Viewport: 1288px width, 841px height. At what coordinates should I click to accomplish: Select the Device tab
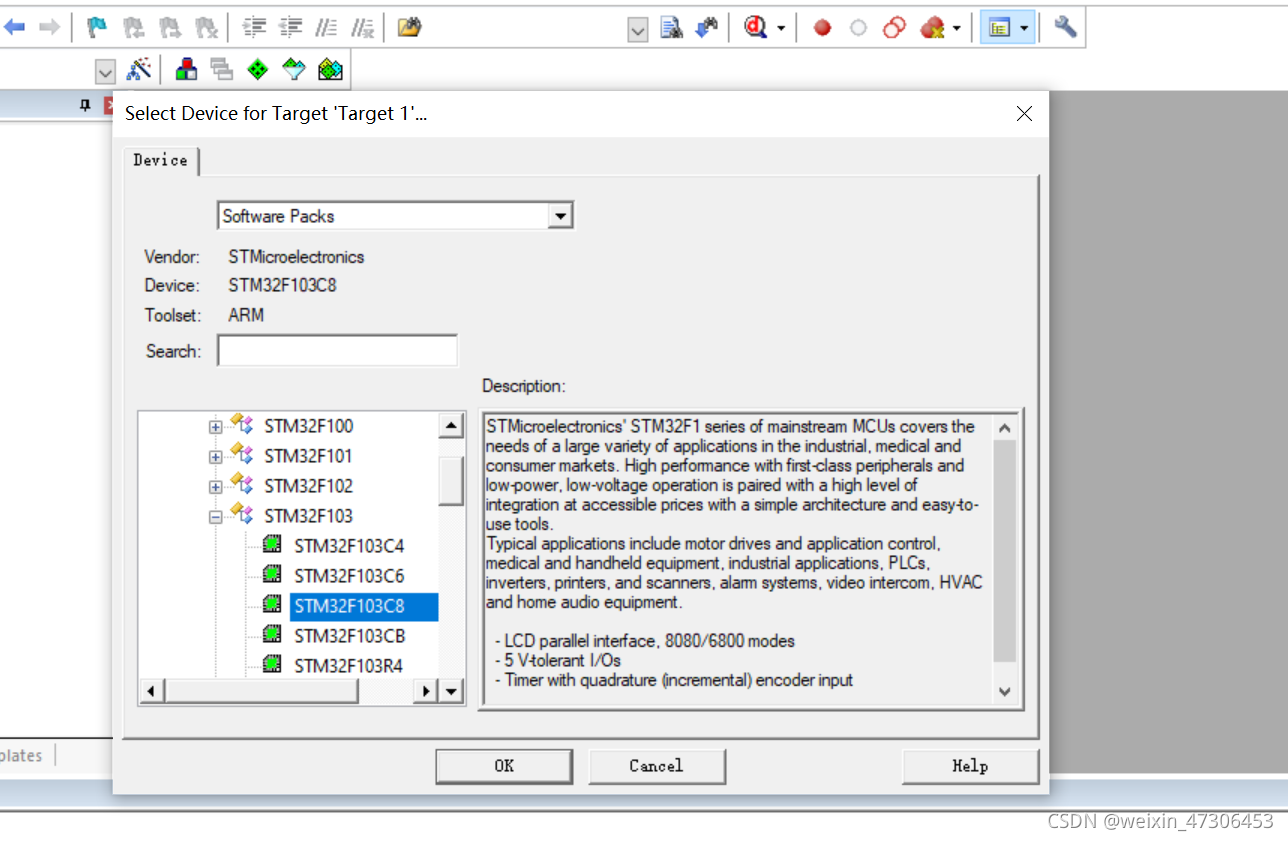click(160, 160)
